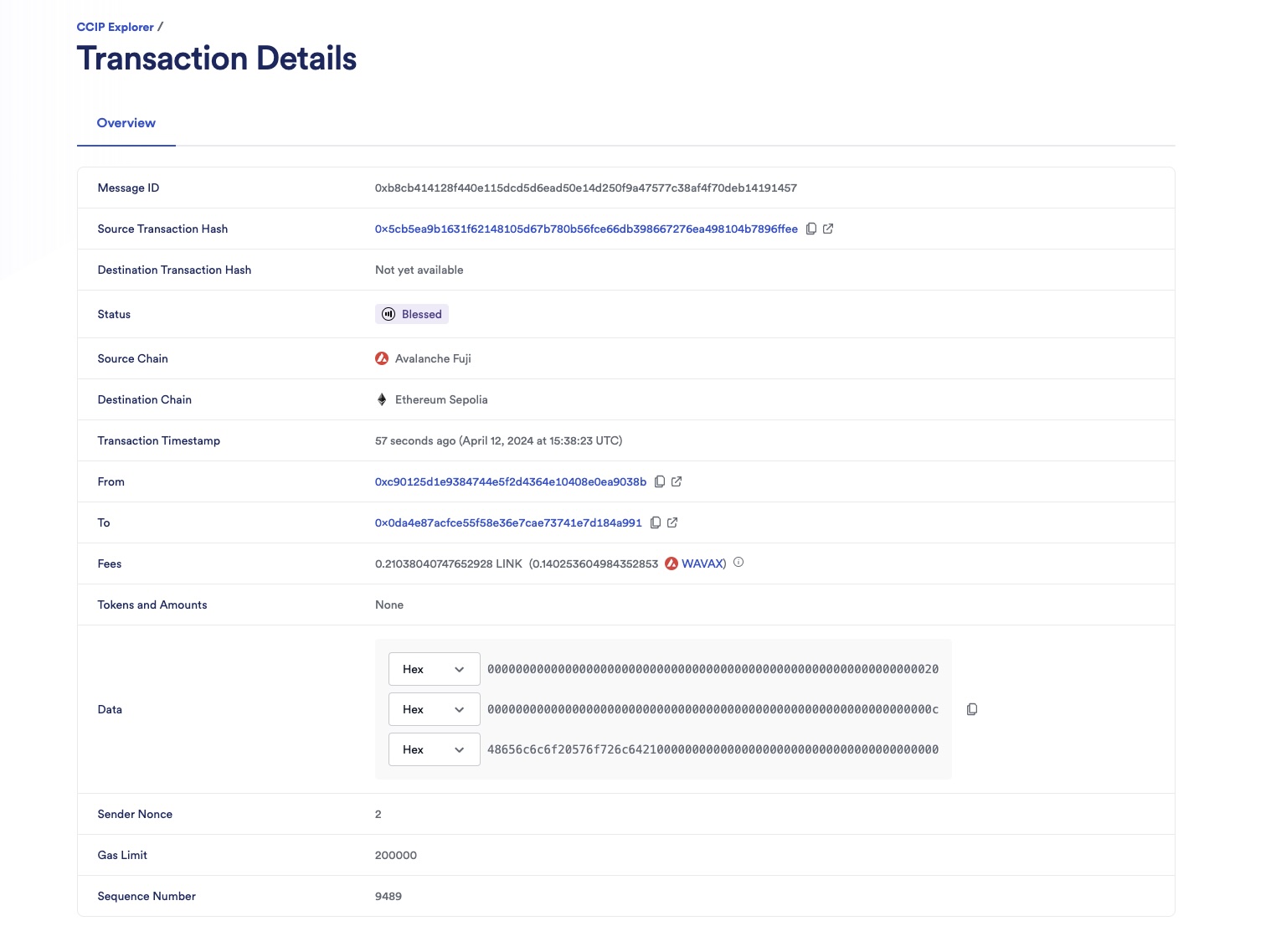Screen dimensions: 1271x952
Task: Open the third Hex format dropdown
Action: pos(434,749)
